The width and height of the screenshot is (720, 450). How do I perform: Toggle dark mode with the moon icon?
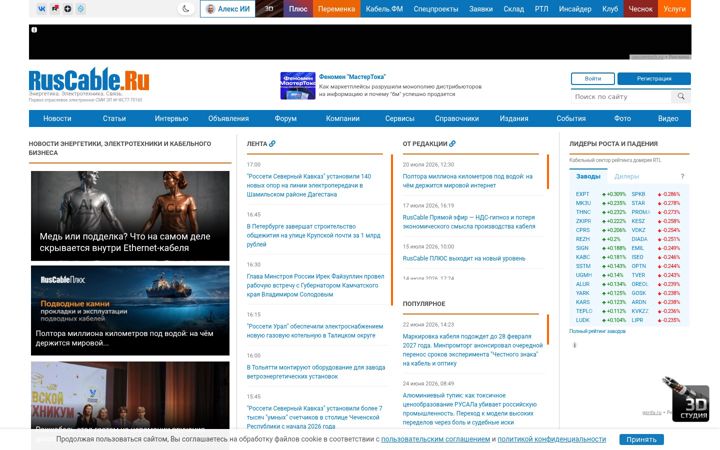(x=186, y=9)
